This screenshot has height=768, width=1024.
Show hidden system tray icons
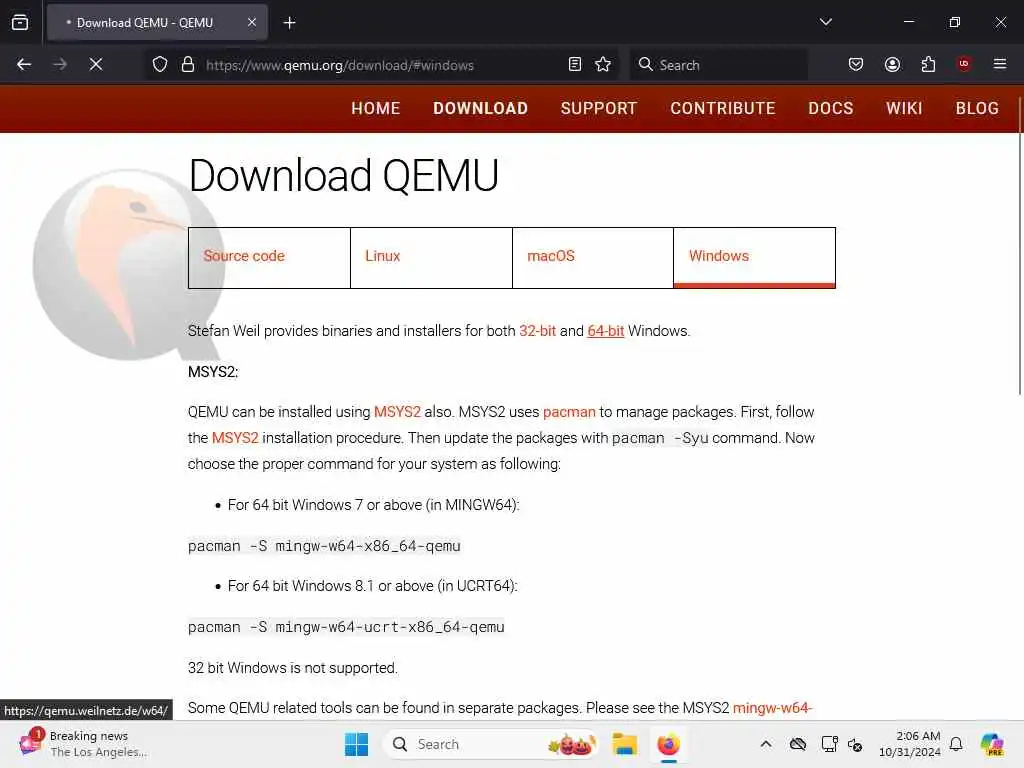pyautogui.click(x=766, y=744)
